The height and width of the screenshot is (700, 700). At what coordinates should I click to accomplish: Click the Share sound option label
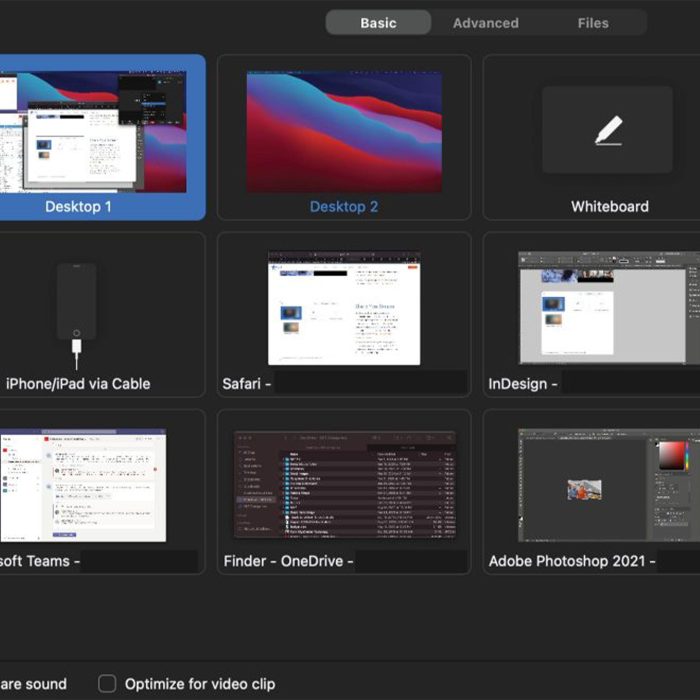tap(33, 684)
